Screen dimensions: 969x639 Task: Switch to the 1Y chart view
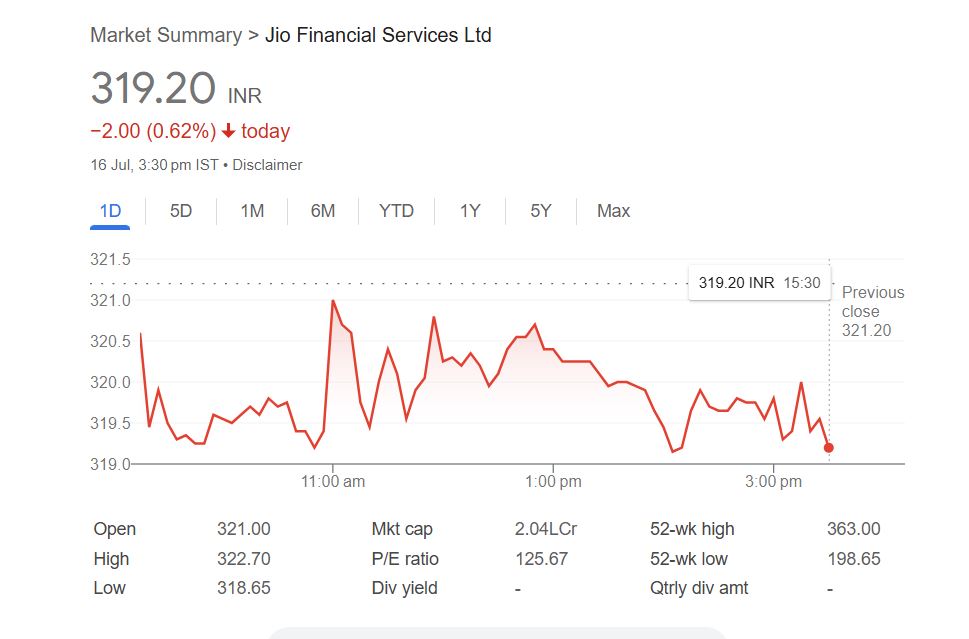pyautogui.click(x=470, y=211)
